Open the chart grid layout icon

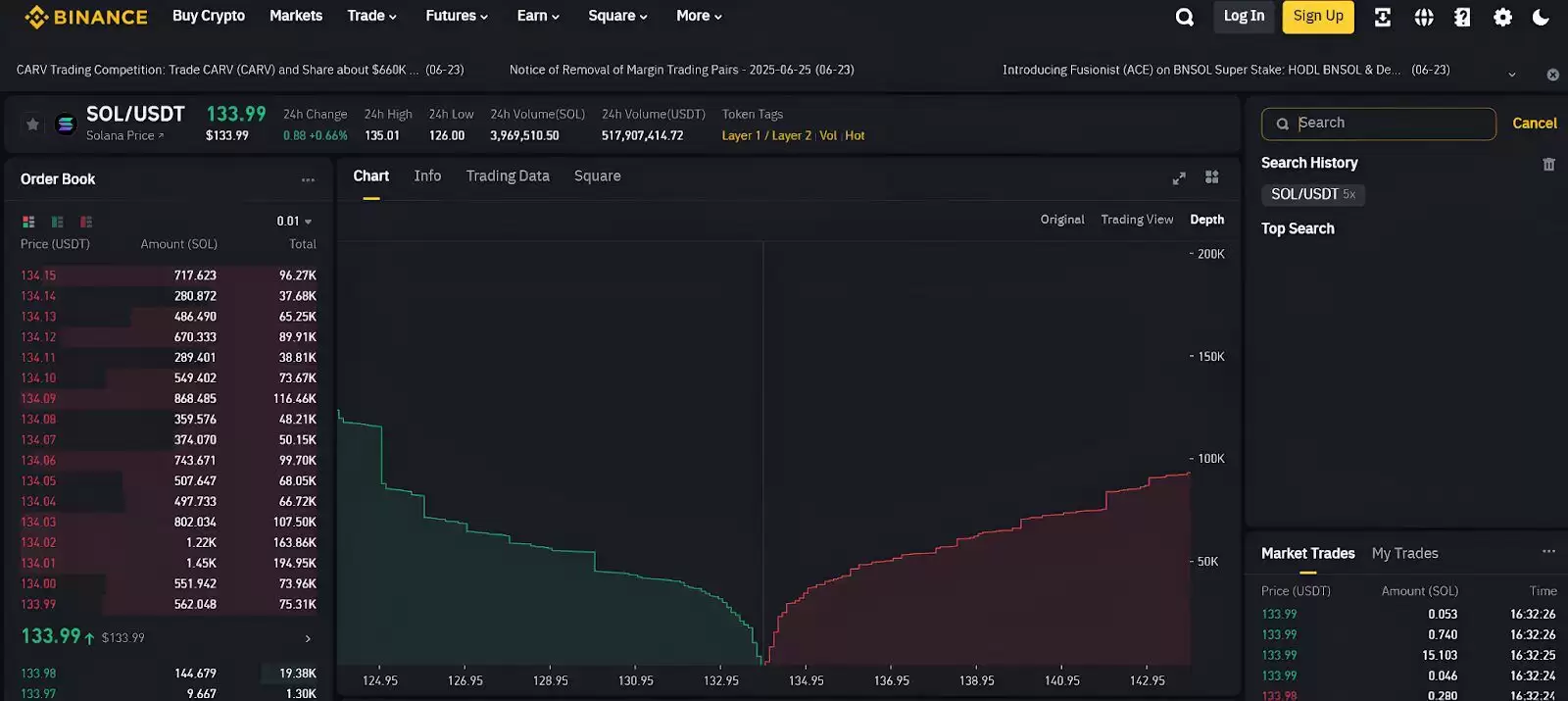pos(1212,177)
